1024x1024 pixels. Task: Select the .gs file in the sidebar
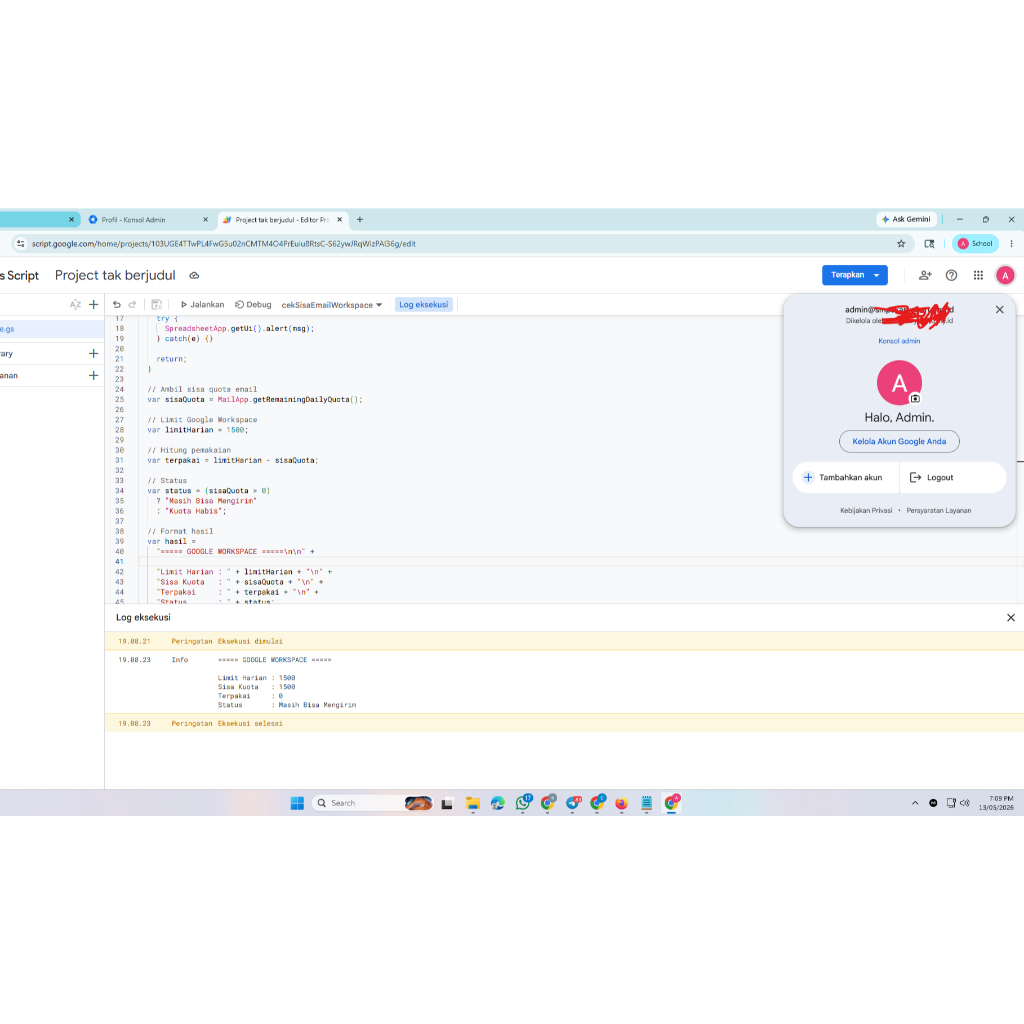pyautogui.click(x=52, y=329)
